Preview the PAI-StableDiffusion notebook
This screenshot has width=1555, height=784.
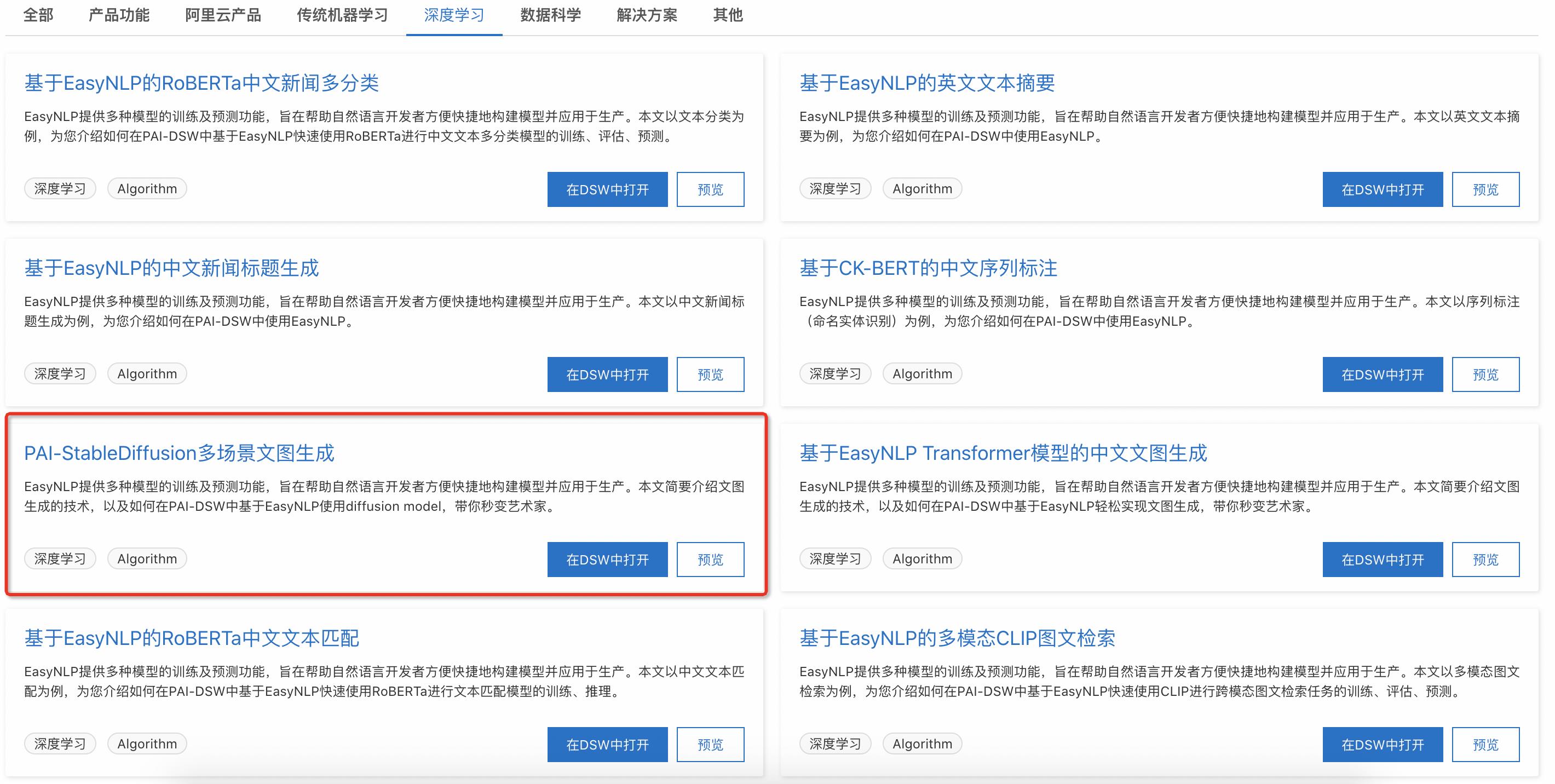tap(711, 560)
